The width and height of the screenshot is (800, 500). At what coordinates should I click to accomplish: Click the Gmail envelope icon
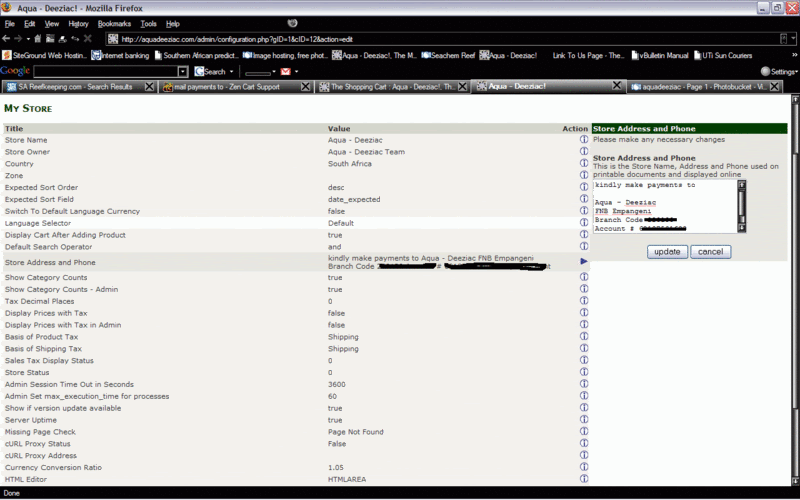click(x=286, y=71)
